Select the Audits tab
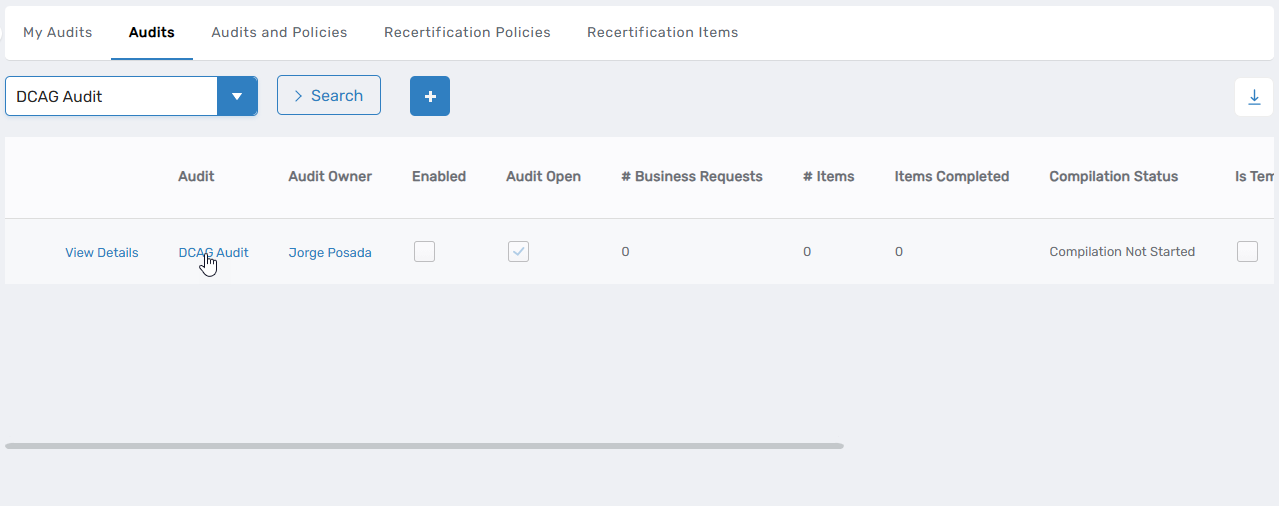Image resolution: width=1279 pixels, height=506 pixels. (152, 32)
